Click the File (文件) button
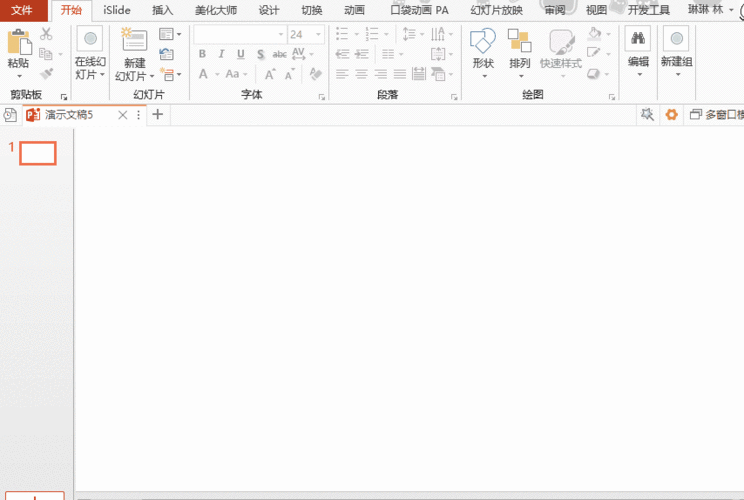 click(22, 10)
